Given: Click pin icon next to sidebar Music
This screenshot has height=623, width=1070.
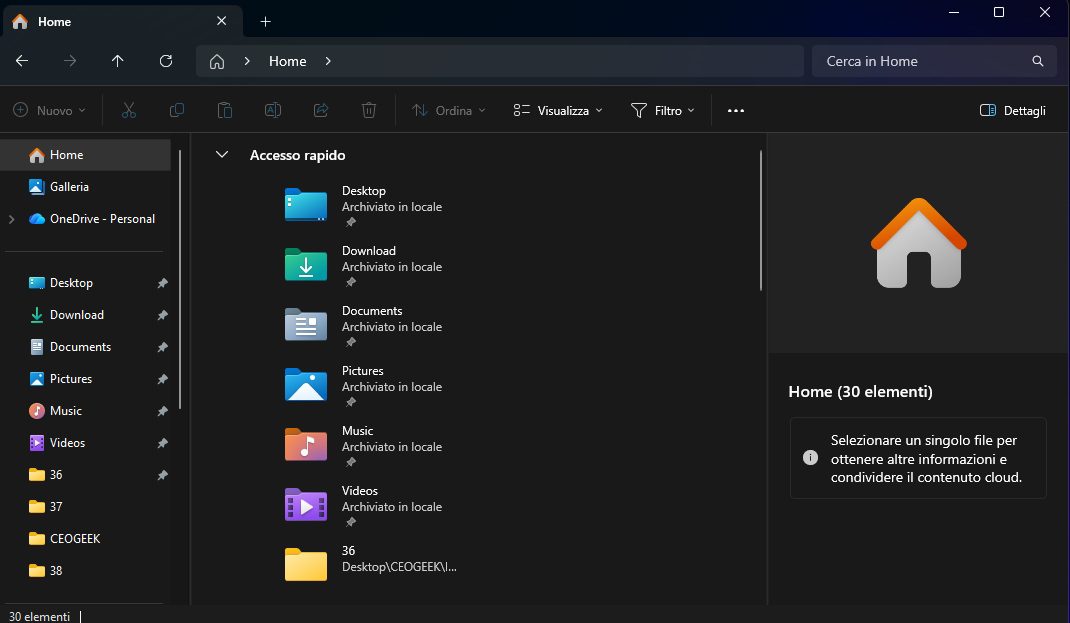Looking at the screenshot, I should pyautogui.click(x=162, y=411).
